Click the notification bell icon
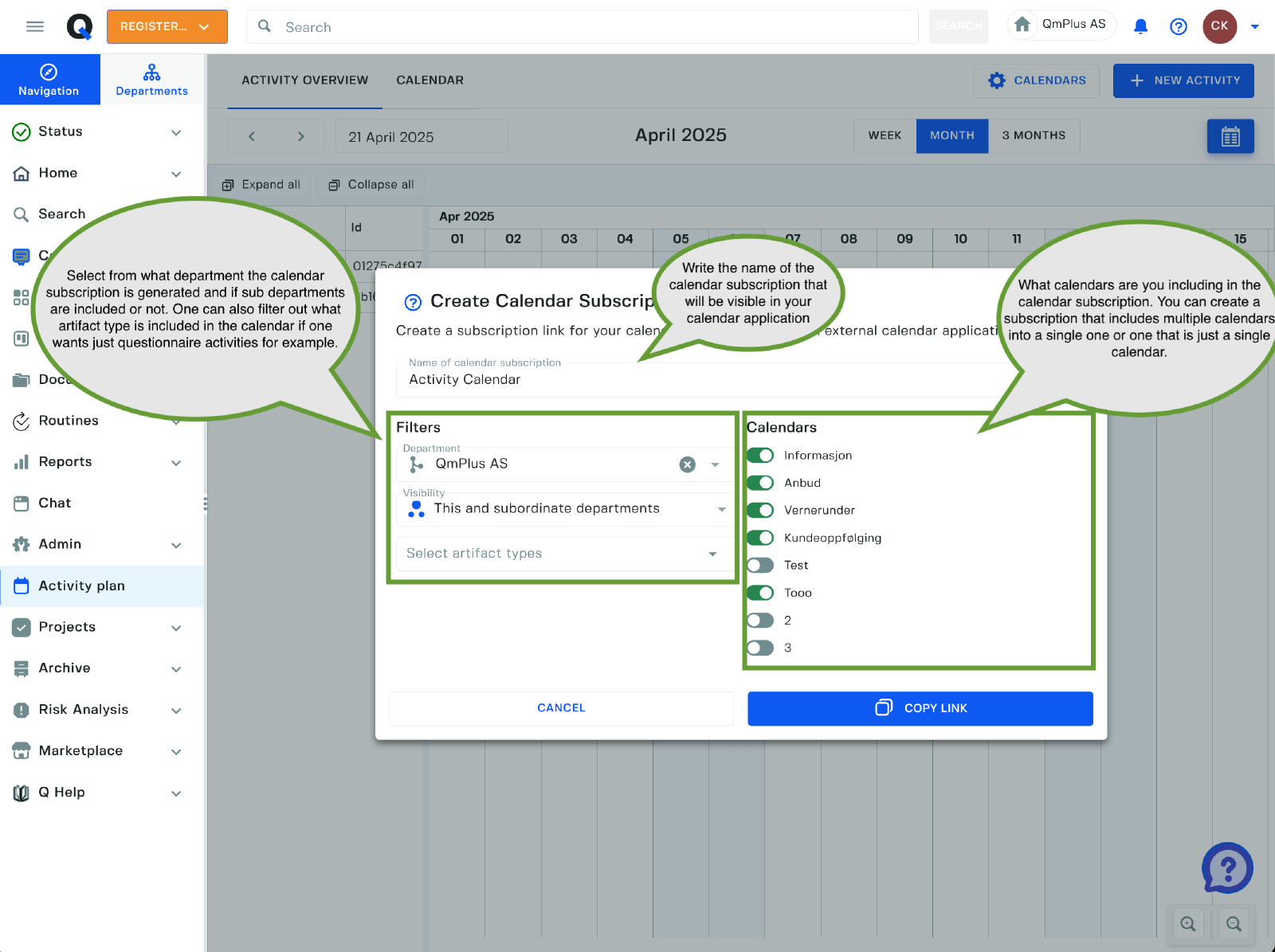The image size is (1275, 952). pyautogui.click(x=1140, y=27)
